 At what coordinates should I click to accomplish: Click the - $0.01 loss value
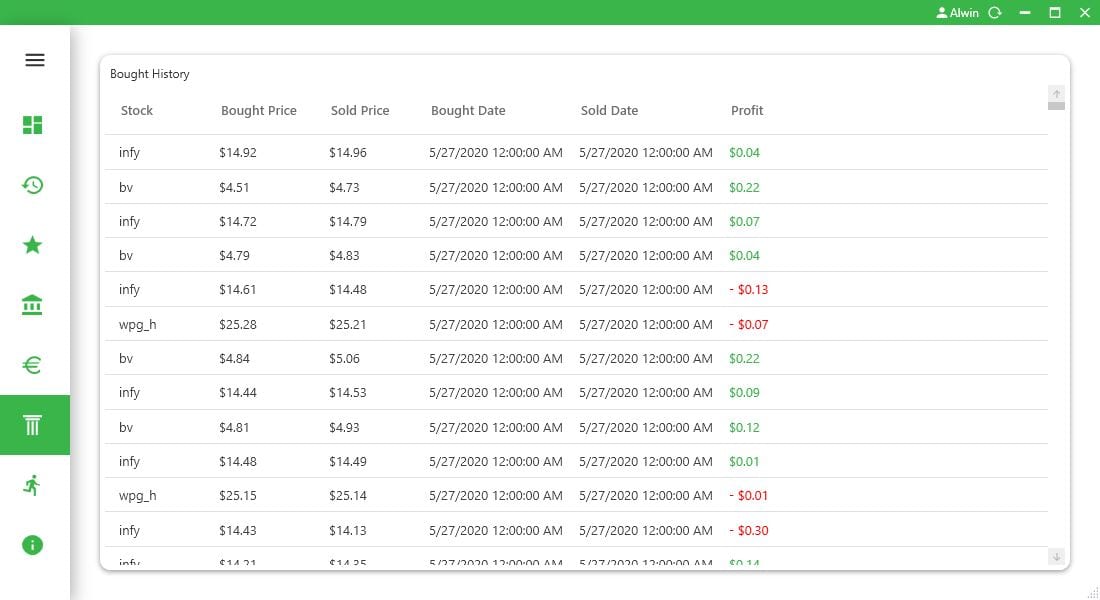pos(749,496)
